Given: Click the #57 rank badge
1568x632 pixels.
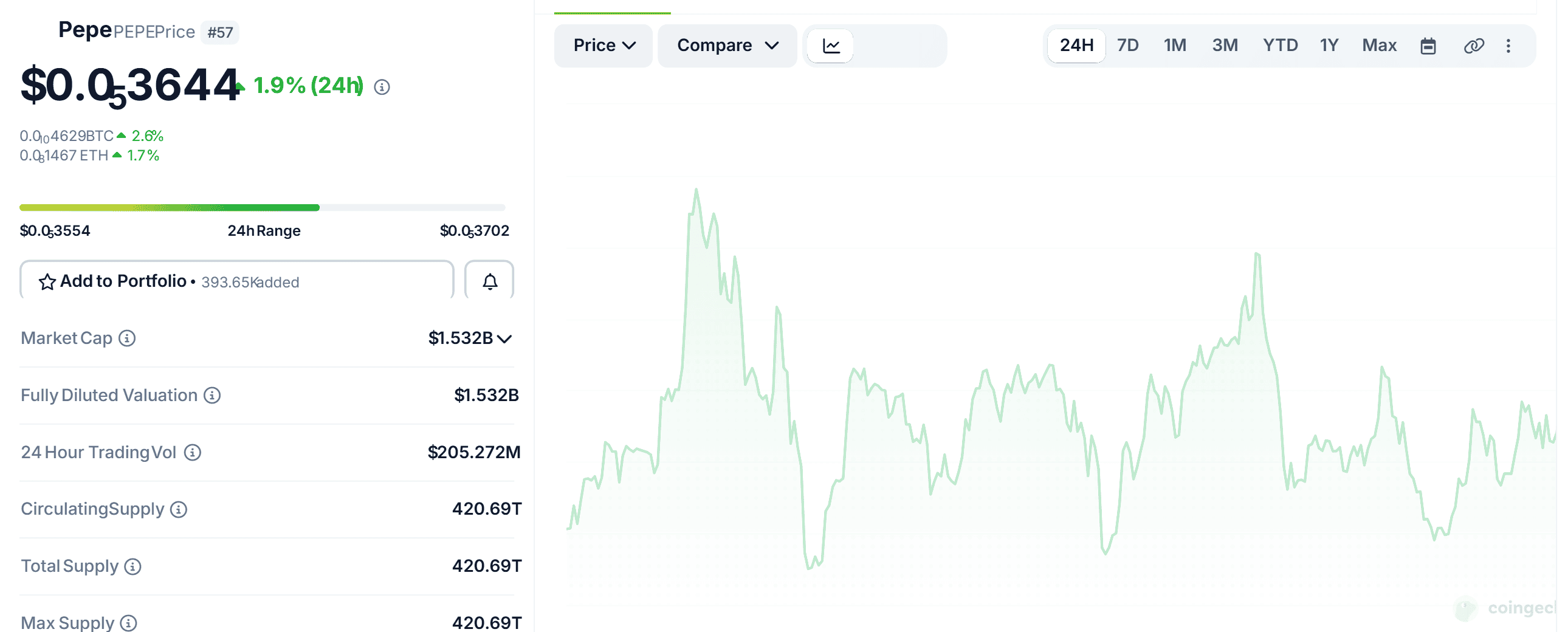Looking at the screenshot, I should 220,32.
